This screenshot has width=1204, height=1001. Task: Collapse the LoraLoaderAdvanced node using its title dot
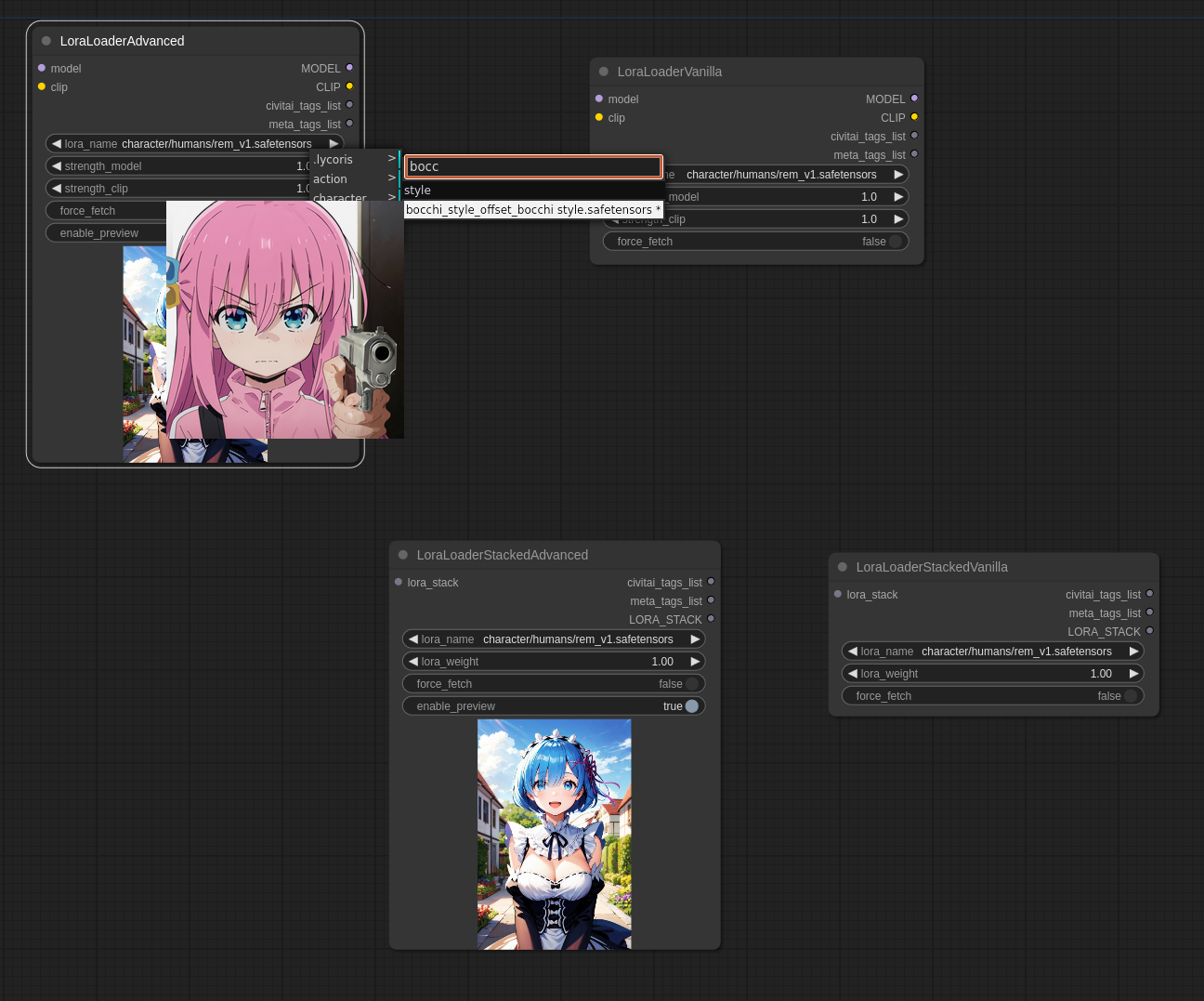[x=46, y=41]
